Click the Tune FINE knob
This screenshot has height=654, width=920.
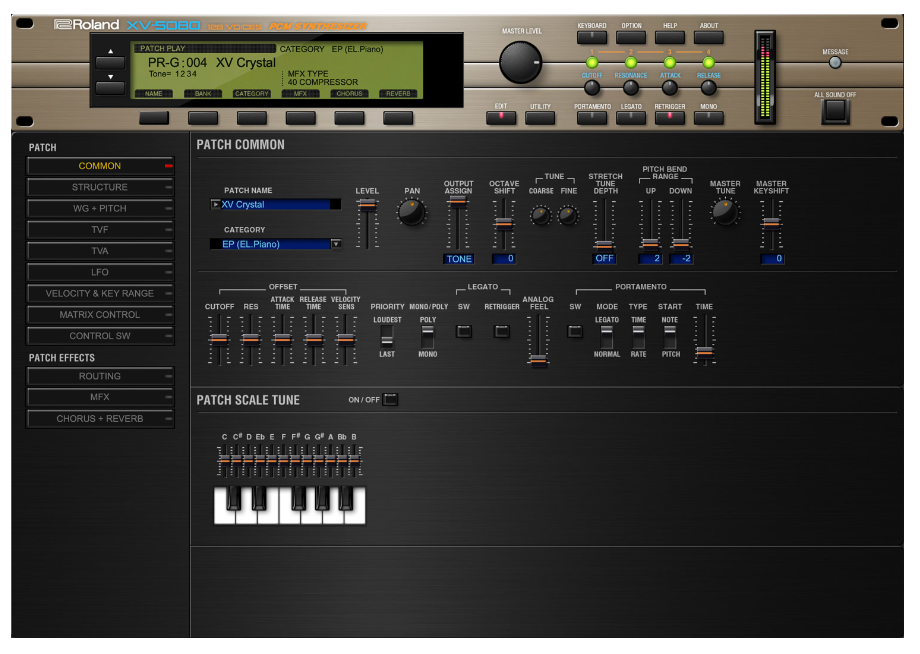click(568, 216)
